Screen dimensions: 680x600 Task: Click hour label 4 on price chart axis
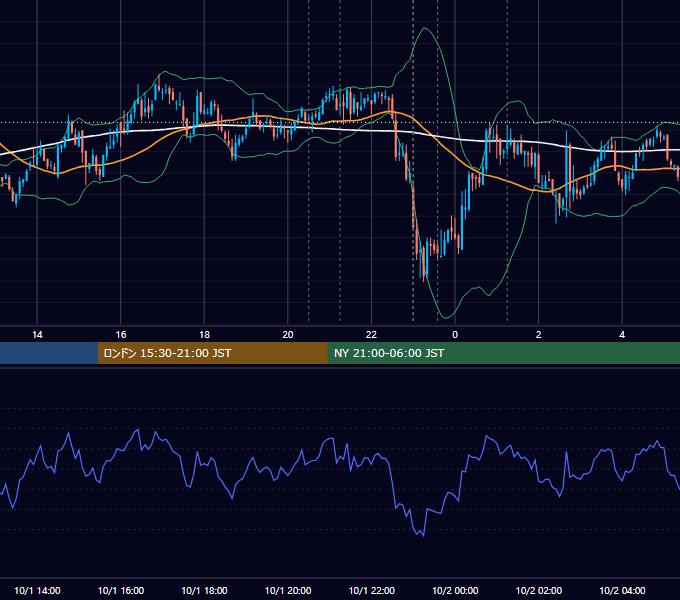pos(622,335)
